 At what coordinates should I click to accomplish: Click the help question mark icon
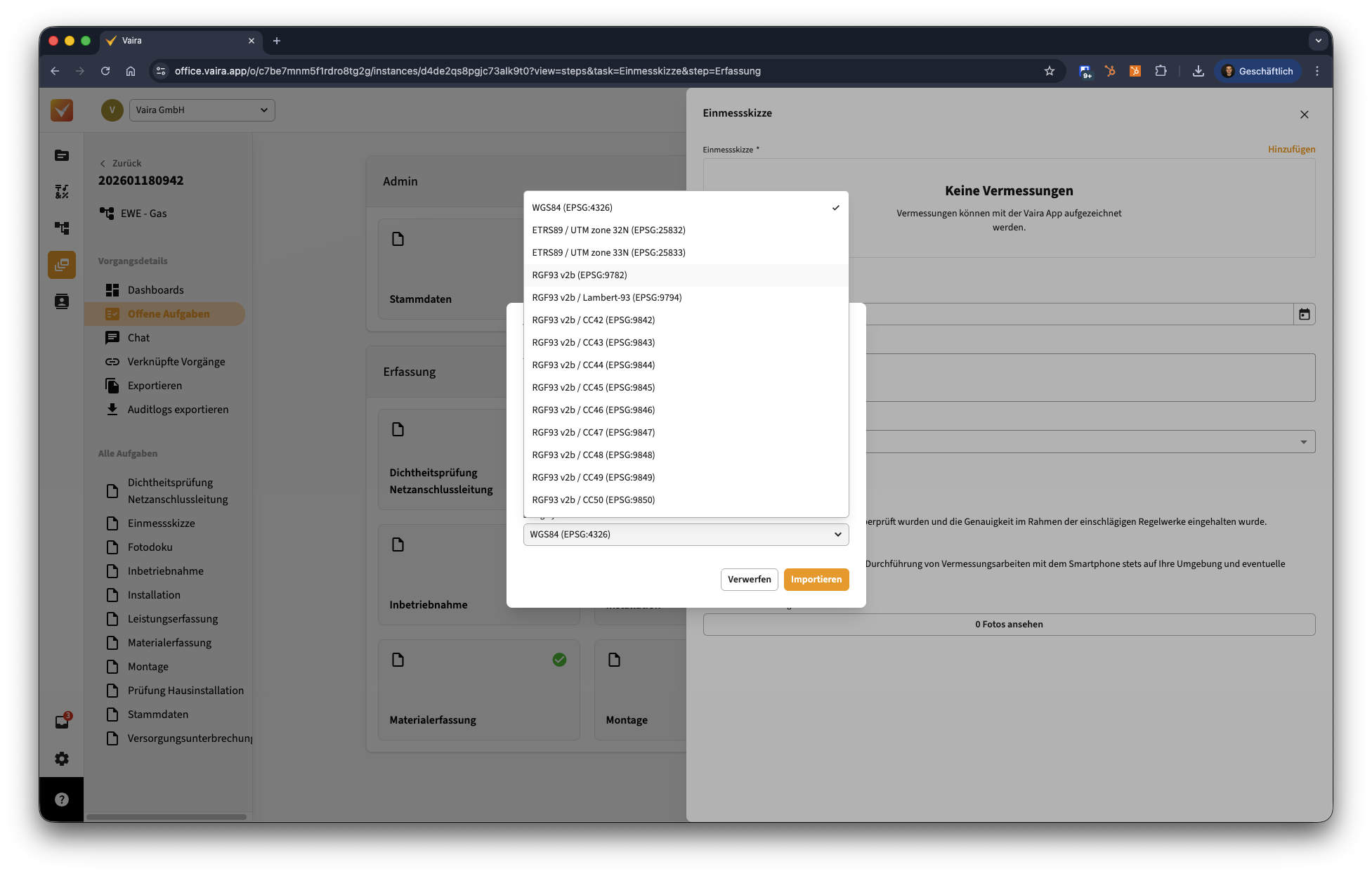click(x=62, y=800)
